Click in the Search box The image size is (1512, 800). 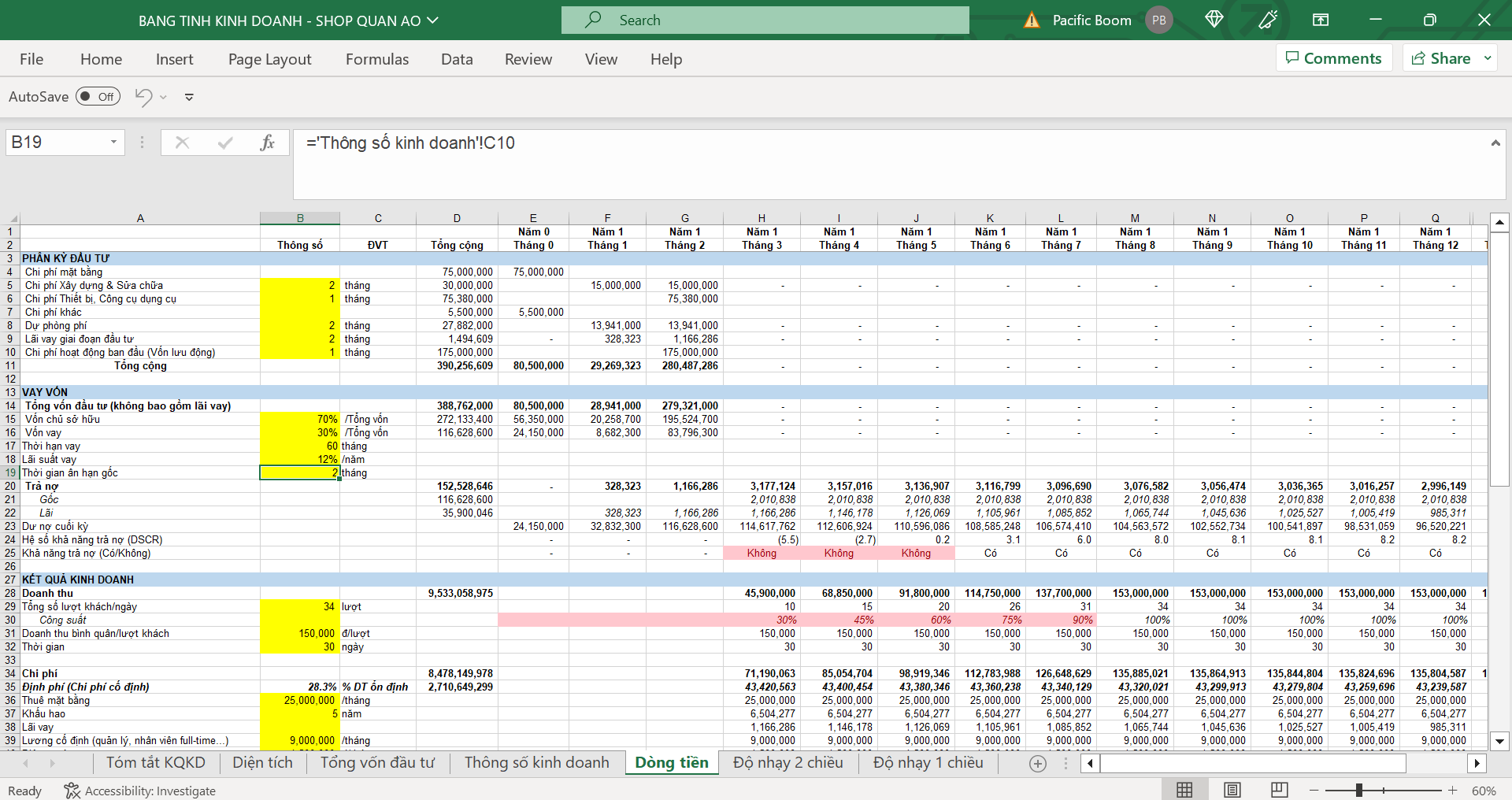tap(765, 20)
